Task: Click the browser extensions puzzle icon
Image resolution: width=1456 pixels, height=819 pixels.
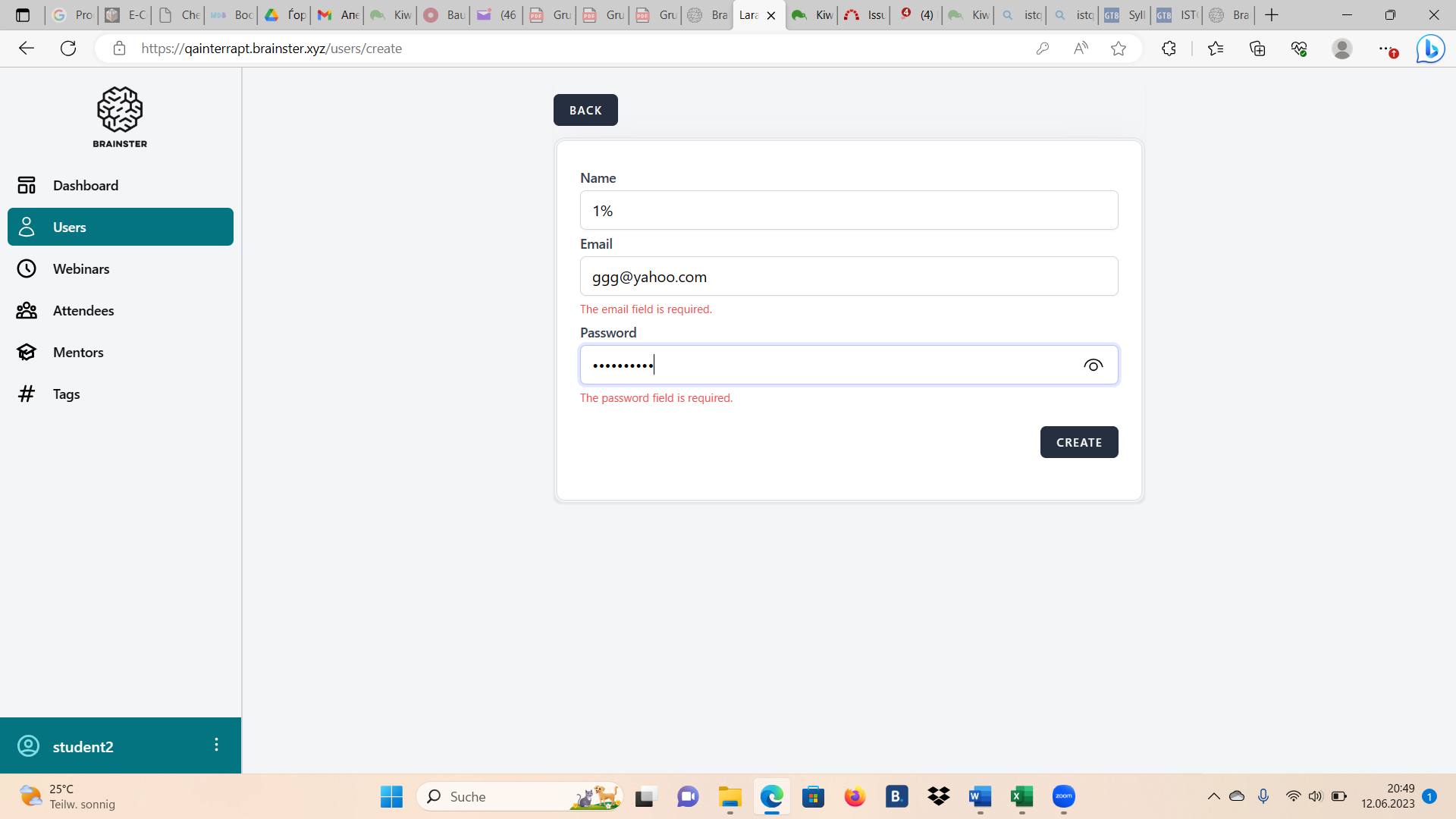Action: 1169,49
